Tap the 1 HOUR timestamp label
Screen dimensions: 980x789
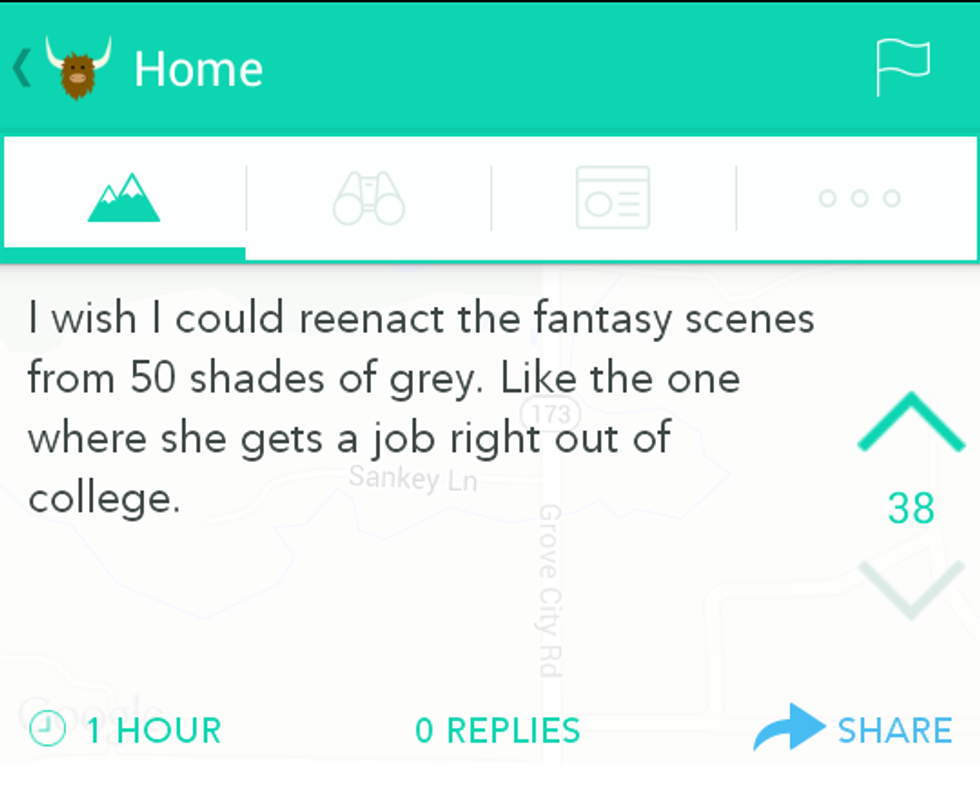pos(153,730)
